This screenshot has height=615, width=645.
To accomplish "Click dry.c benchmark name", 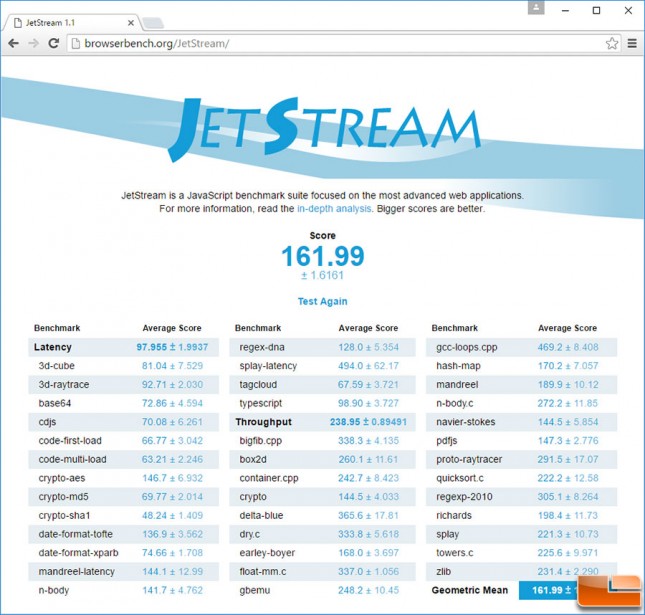I will tap(249, 534).
